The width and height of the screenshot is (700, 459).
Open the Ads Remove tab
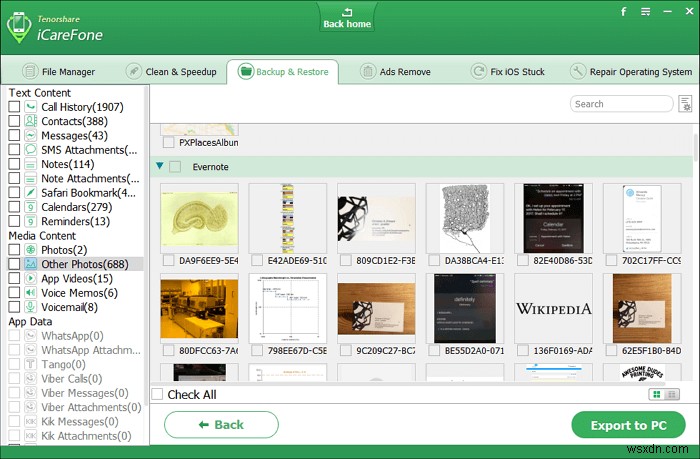395,71
